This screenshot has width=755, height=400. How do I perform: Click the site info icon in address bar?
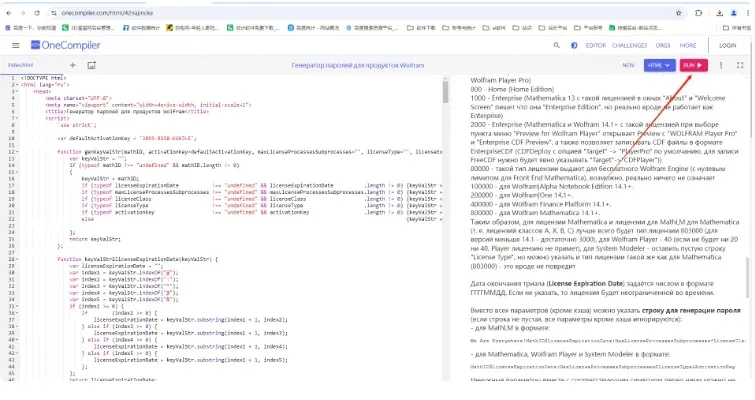click(54, 13)
